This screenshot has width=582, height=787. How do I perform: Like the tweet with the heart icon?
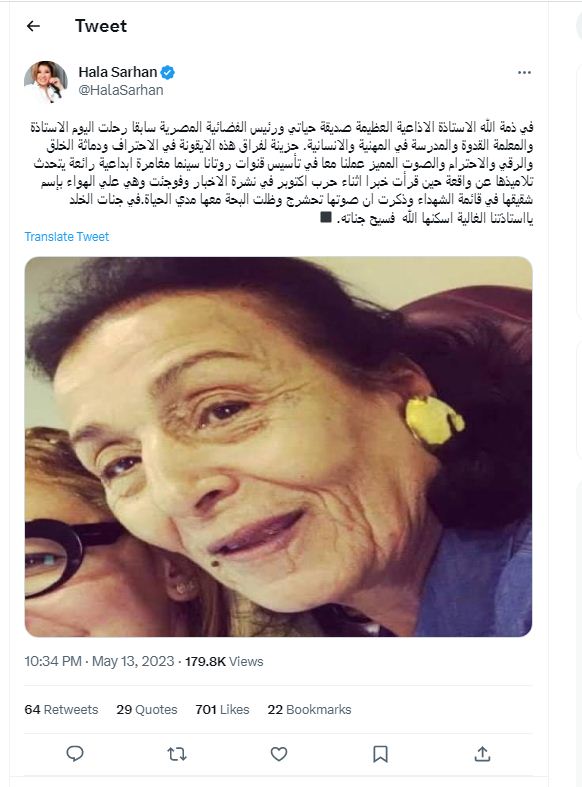point(279,753)
